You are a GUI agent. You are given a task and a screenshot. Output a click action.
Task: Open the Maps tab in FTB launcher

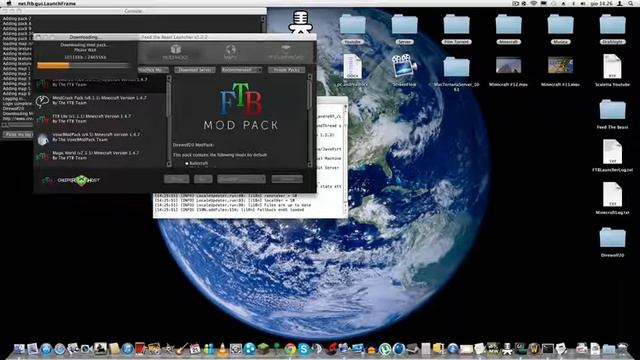231,52
